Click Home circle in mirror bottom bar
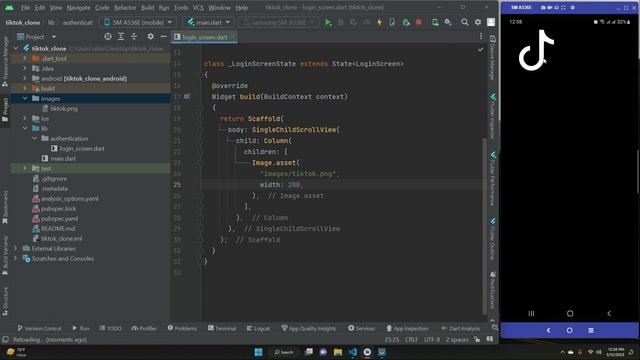The height and width of the screenshot is (360, 640). [569, 330]
